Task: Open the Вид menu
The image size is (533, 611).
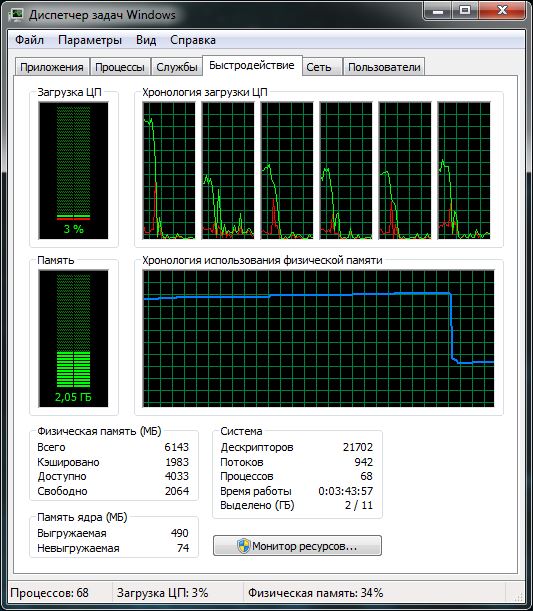Action: (146, 40)
